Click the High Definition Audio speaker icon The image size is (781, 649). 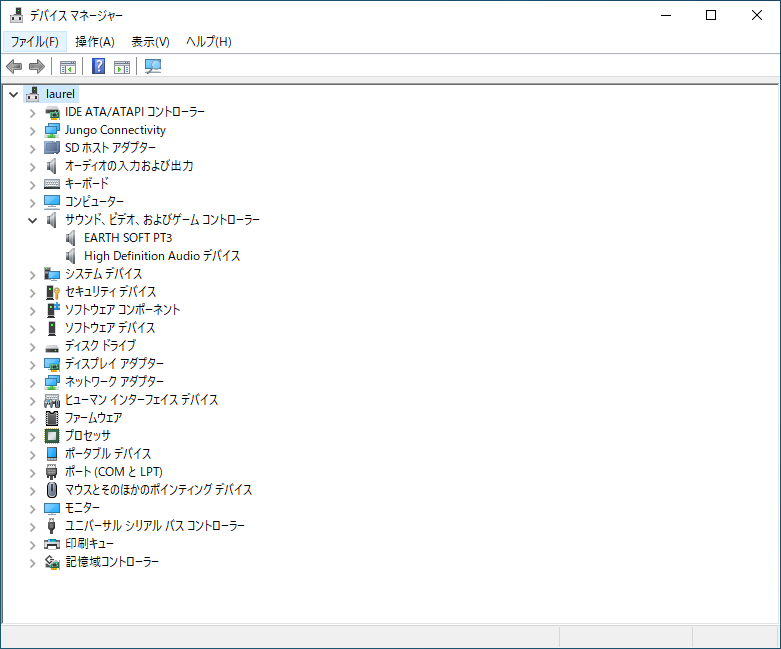(x=71, y=256)
